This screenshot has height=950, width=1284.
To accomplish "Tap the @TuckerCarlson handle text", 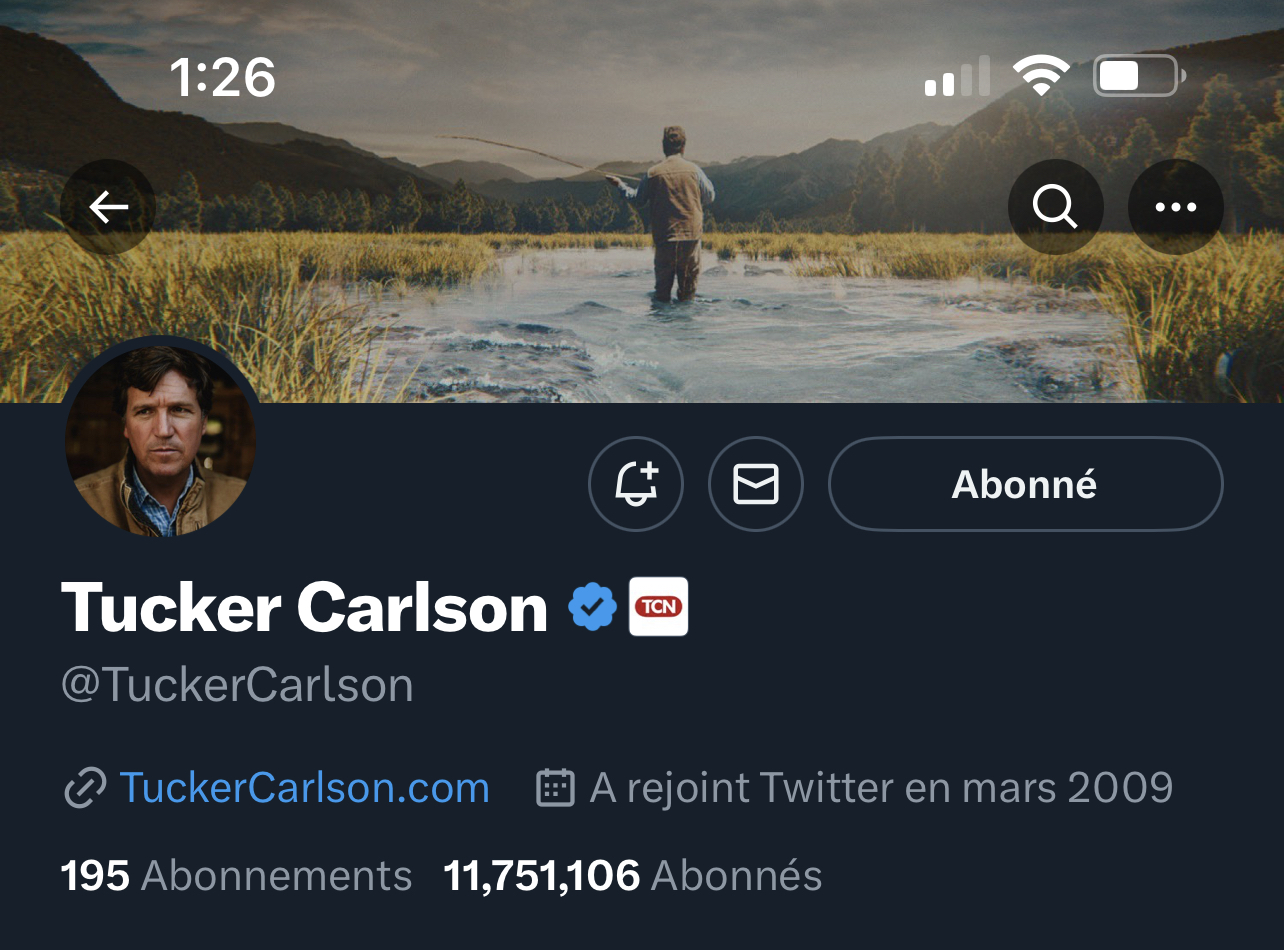I will click(237, 686).
